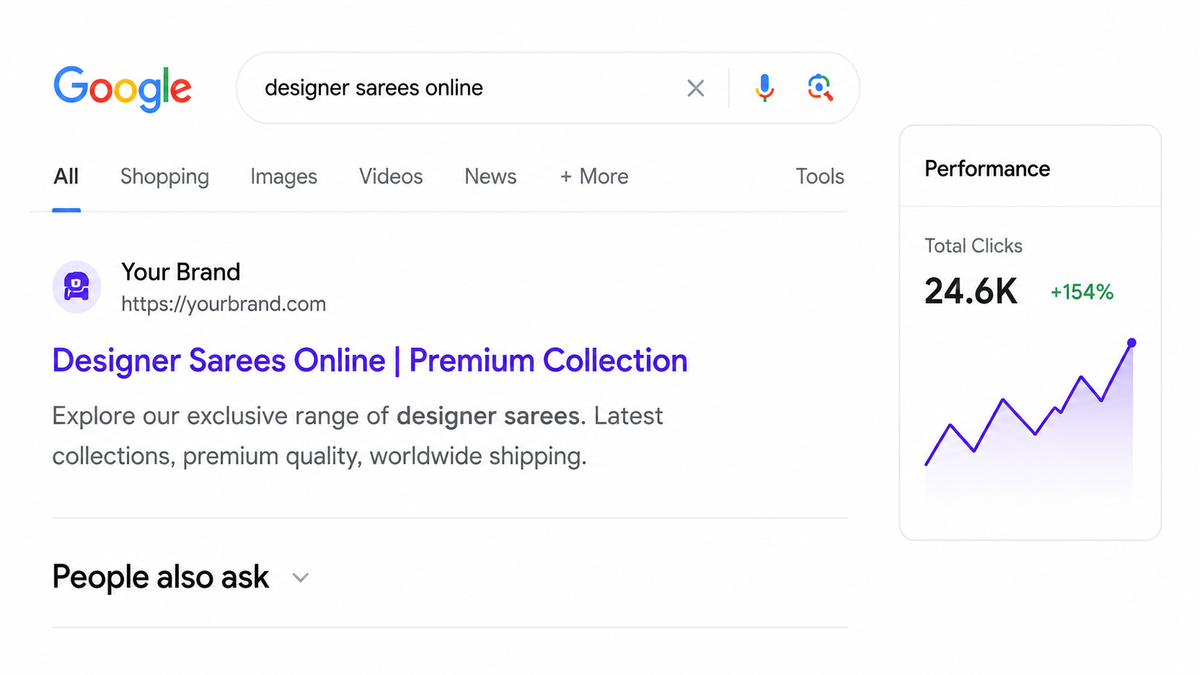Click the +154% growth indicator
The image size is (1200, 675).
click(x=1082, y=292)
